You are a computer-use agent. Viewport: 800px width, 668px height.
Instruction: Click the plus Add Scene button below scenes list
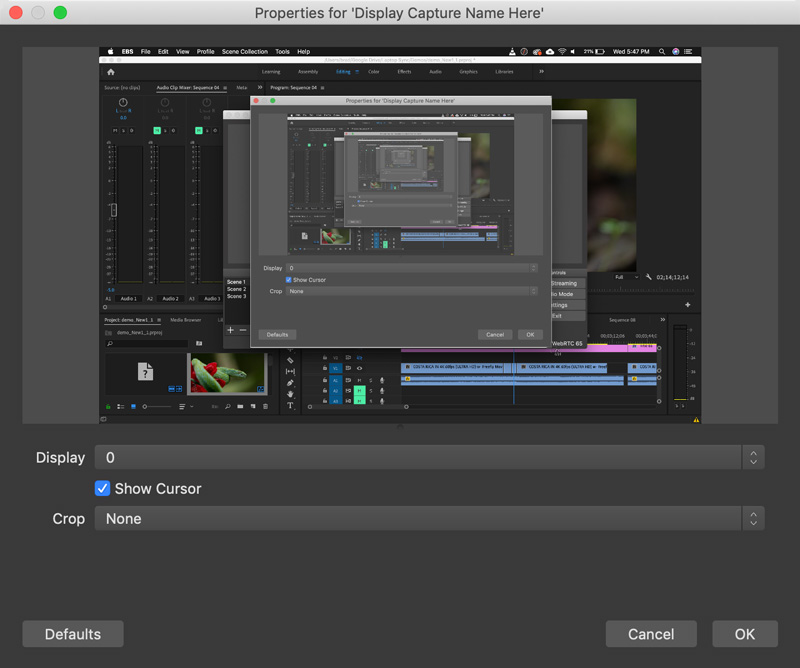[231, 330]
